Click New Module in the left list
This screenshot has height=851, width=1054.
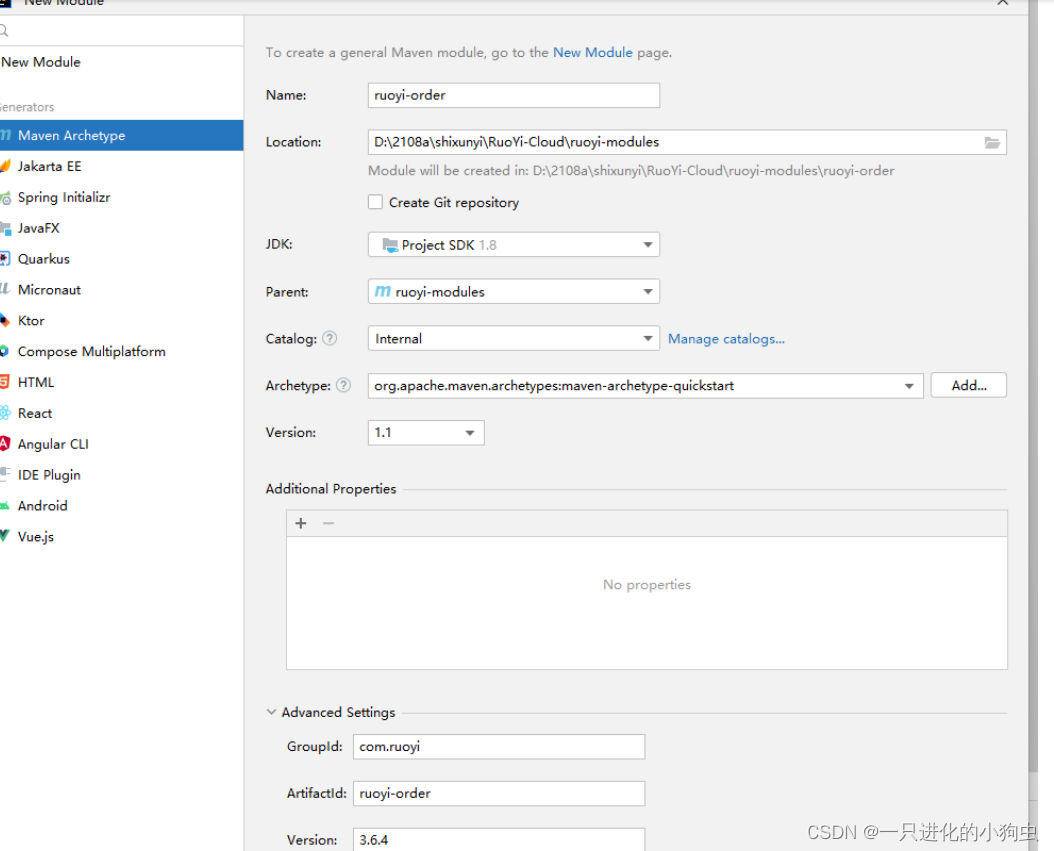pyautogui.click(x=122, y=62)
